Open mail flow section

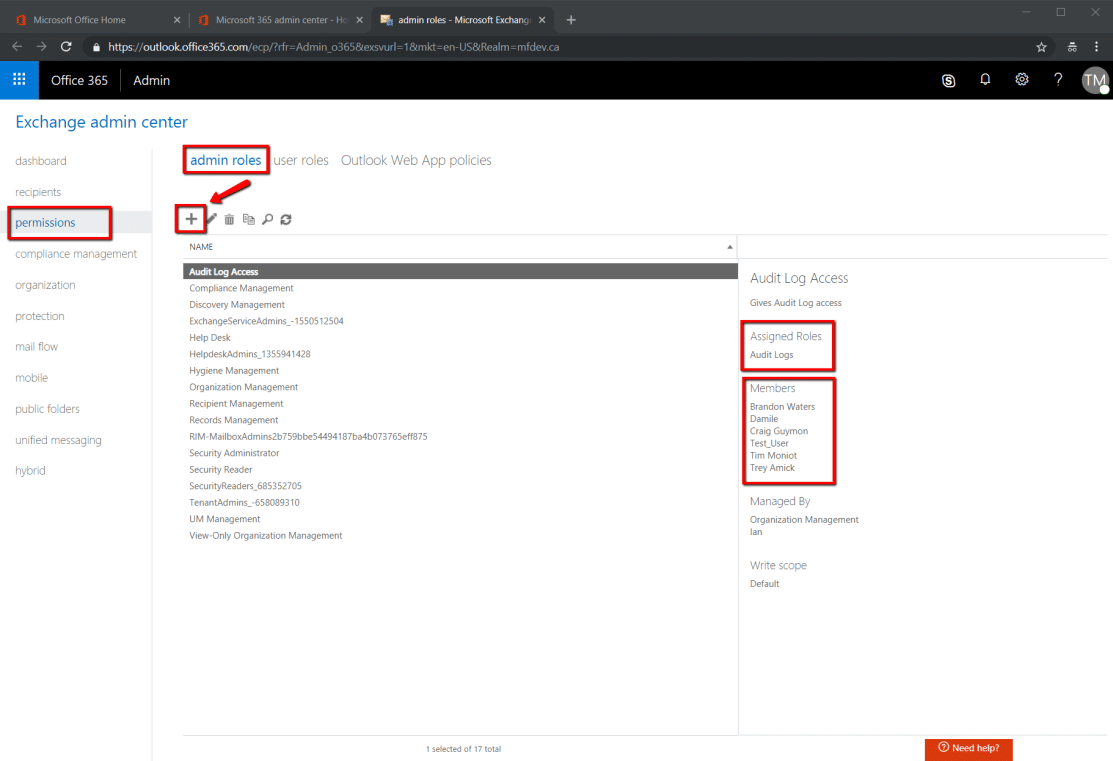(x=36, y=347)
